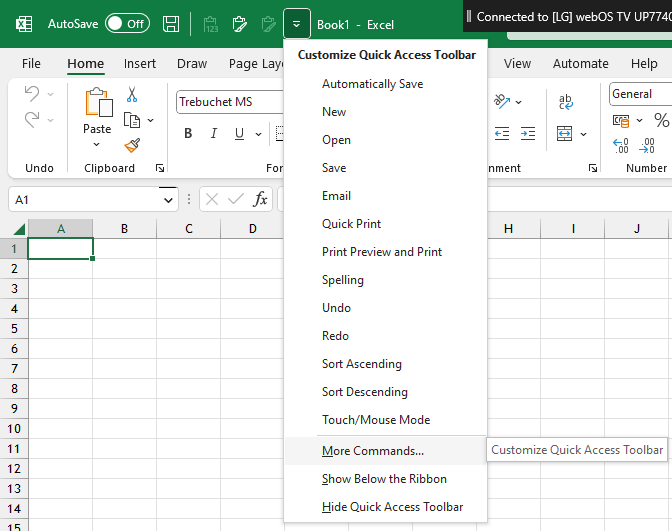
Task: Open the File tab
Action: pyautogui.click(x=31, y=63)
